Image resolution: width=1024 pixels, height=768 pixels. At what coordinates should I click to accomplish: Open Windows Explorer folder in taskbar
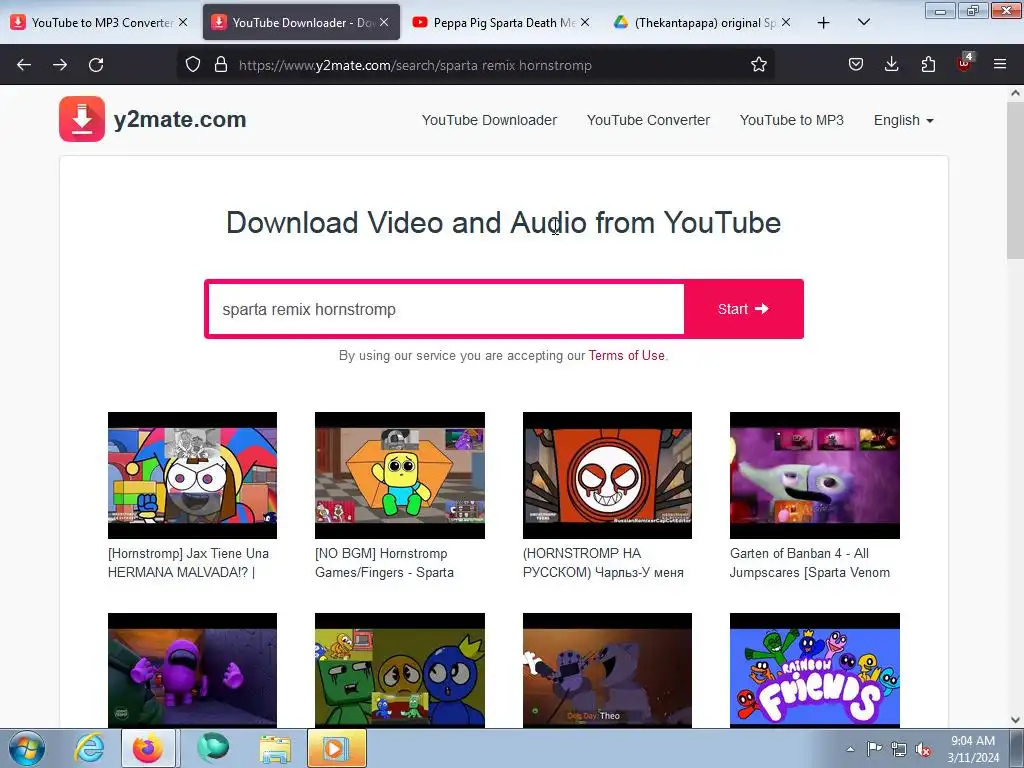275,748
